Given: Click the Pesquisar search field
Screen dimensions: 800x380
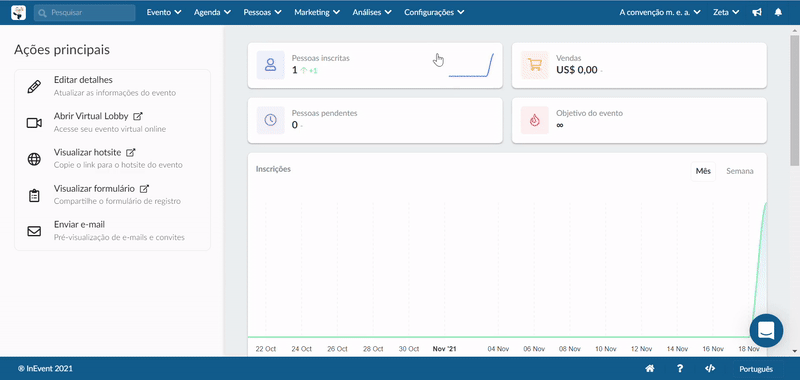Looking at the screenshot, I should pyautogui.click(x=85, y=12).
